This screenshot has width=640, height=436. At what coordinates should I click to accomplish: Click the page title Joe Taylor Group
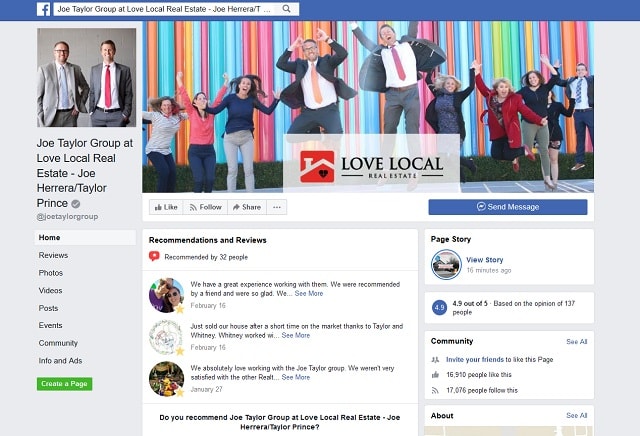(x=85, y=173)
